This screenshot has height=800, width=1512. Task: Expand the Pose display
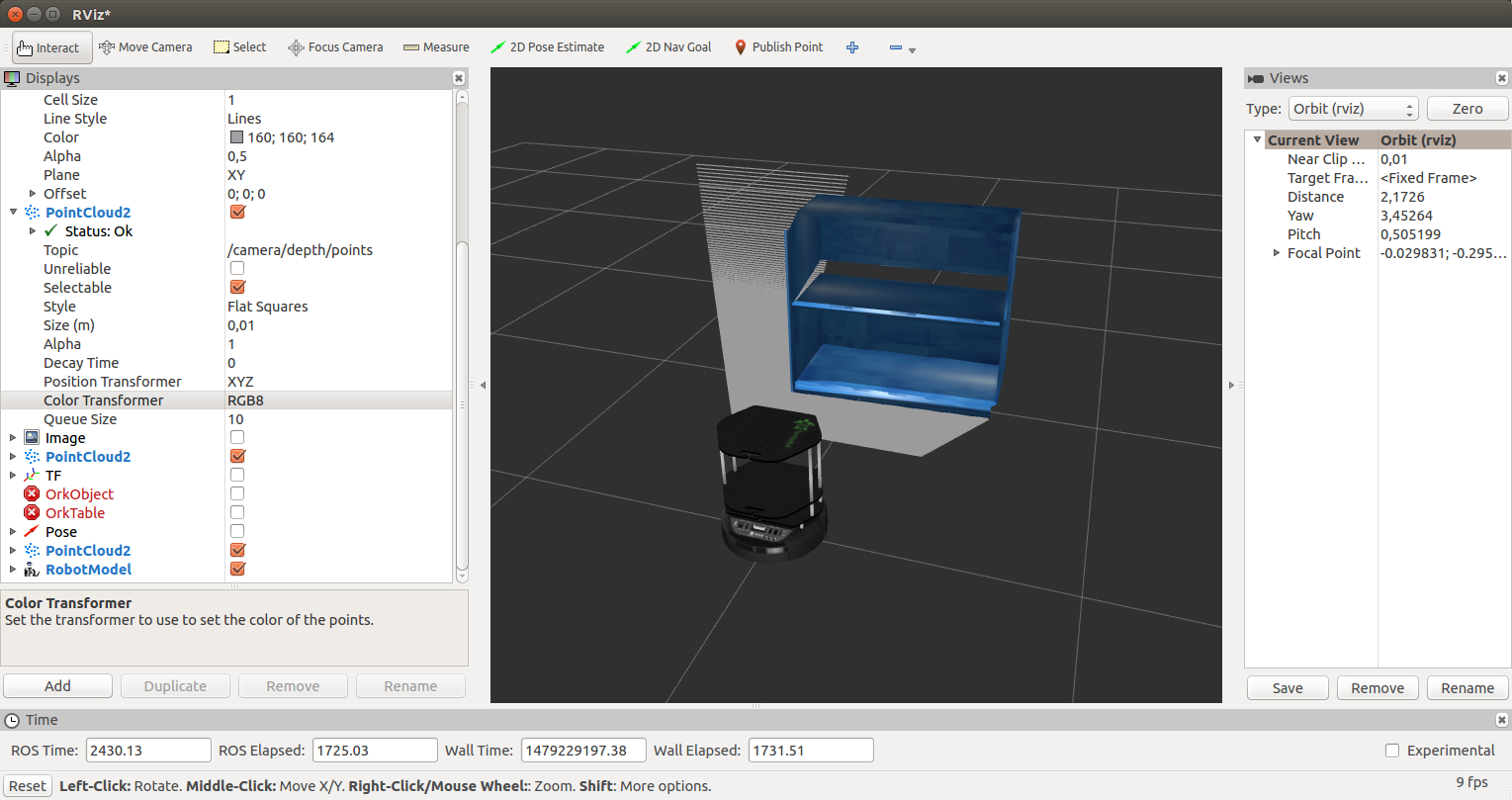13,532
